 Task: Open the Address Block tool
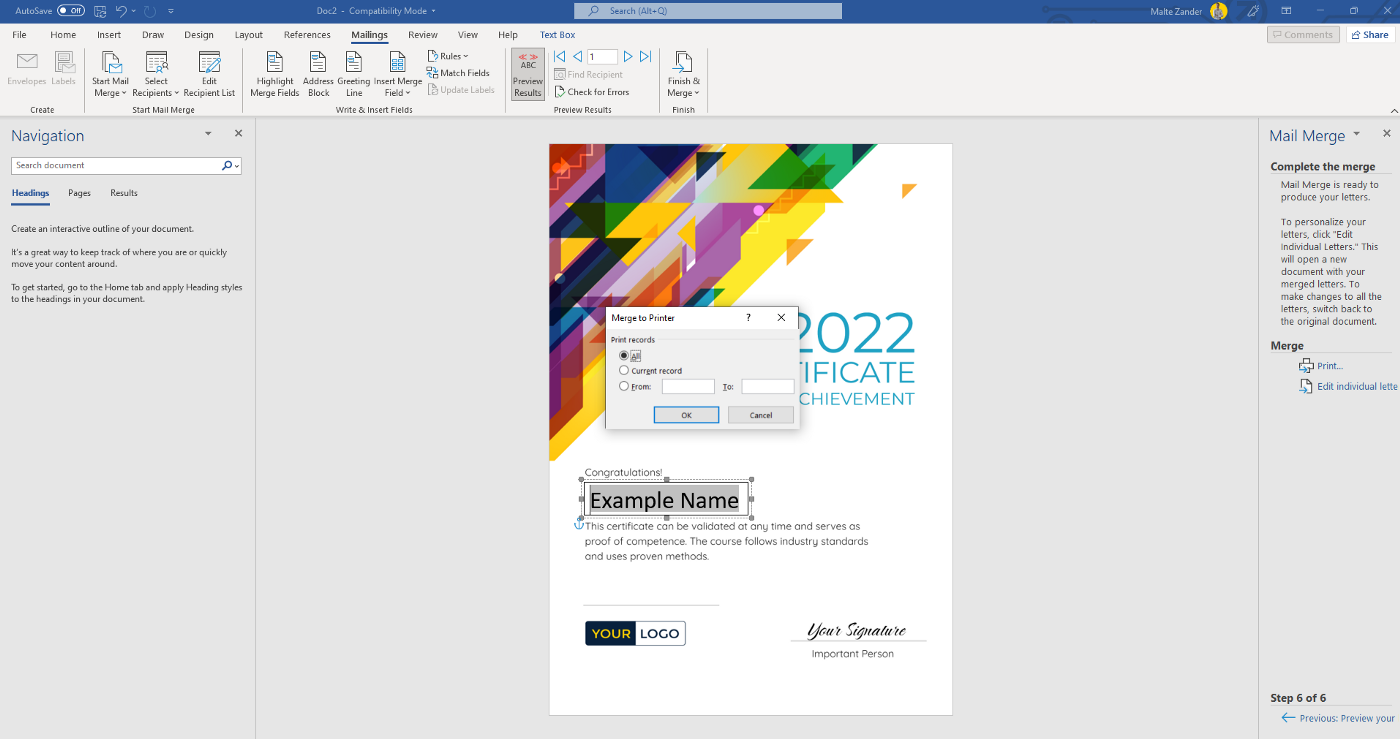pos(318,73)
